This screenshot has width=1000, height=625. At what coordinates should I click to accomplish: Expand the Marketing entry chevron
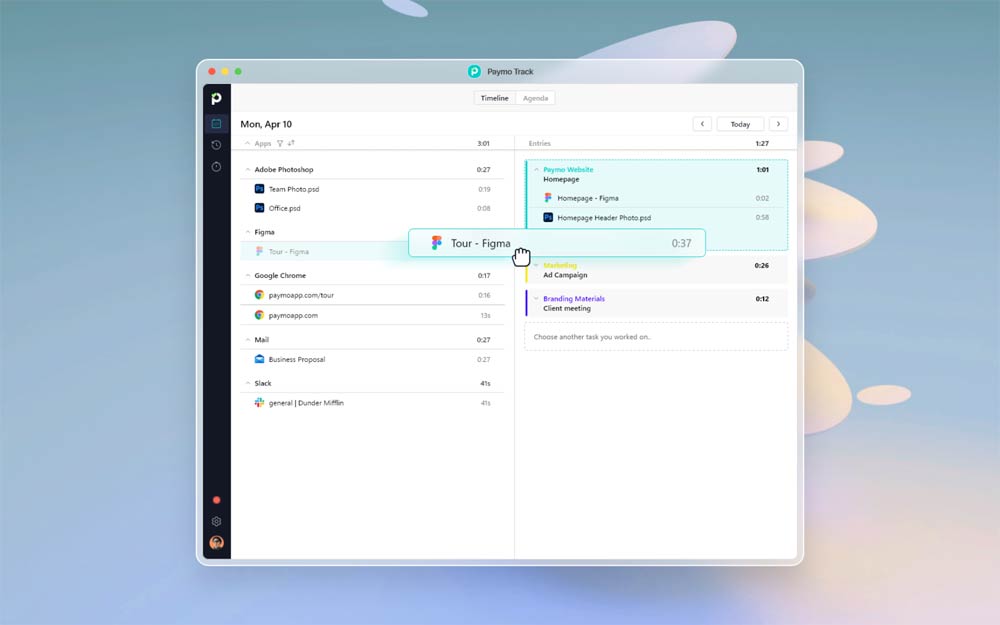click(536, 265)
